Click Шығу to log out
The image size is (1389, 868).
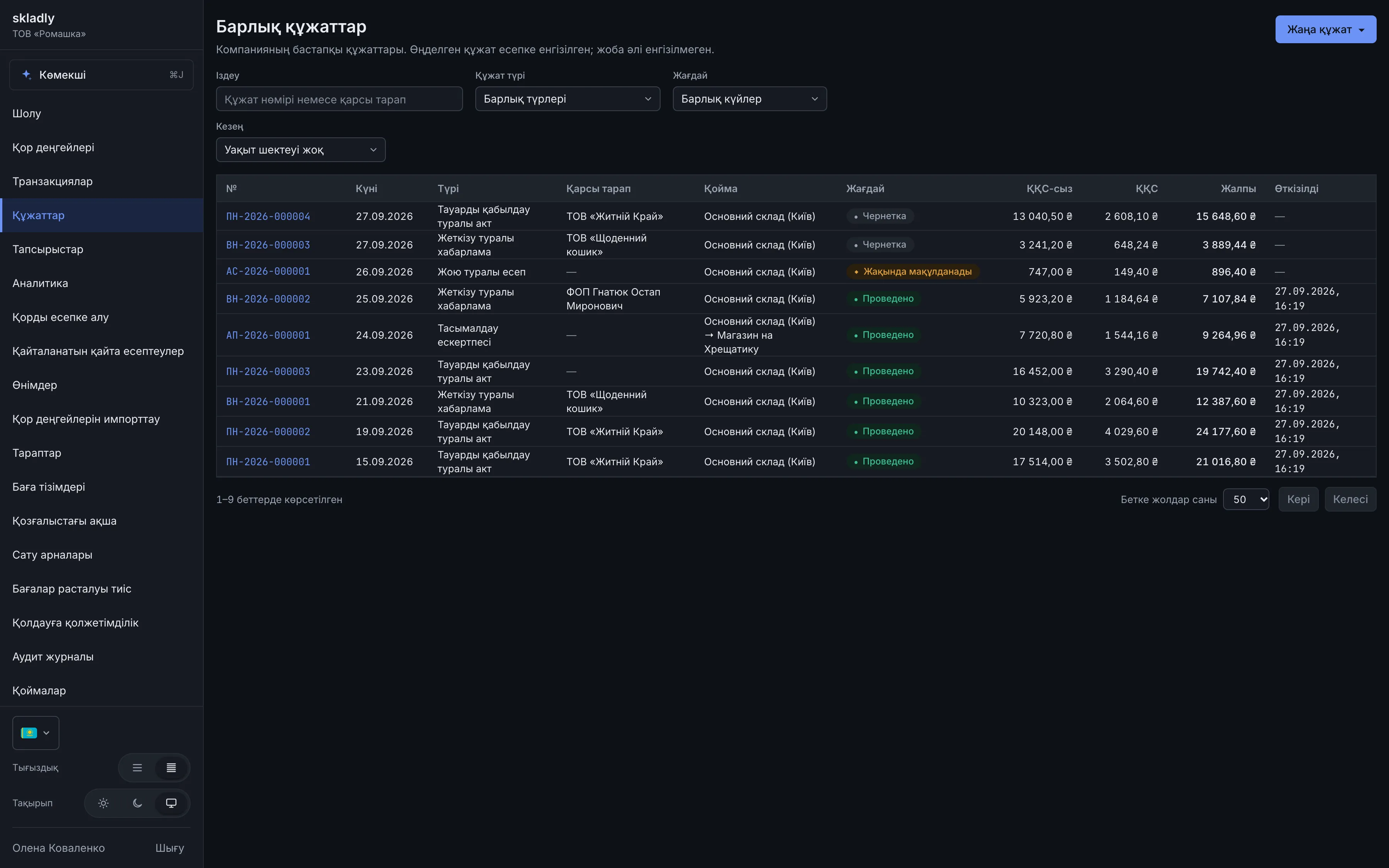tap(170, 848)
